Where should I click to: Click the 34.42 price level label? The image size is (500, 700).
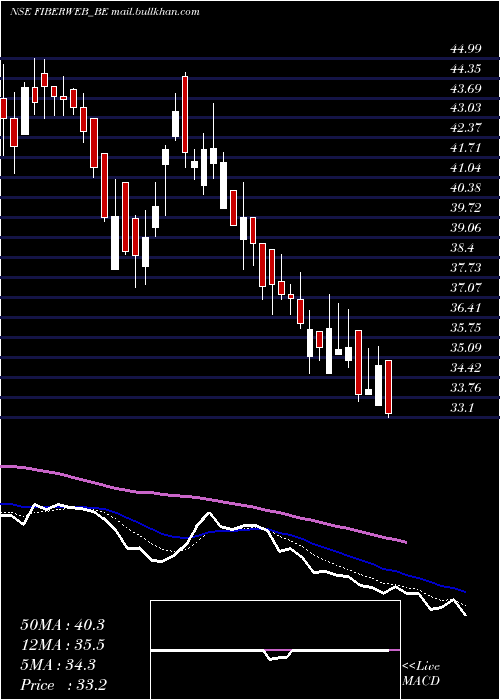coord(466,368)
